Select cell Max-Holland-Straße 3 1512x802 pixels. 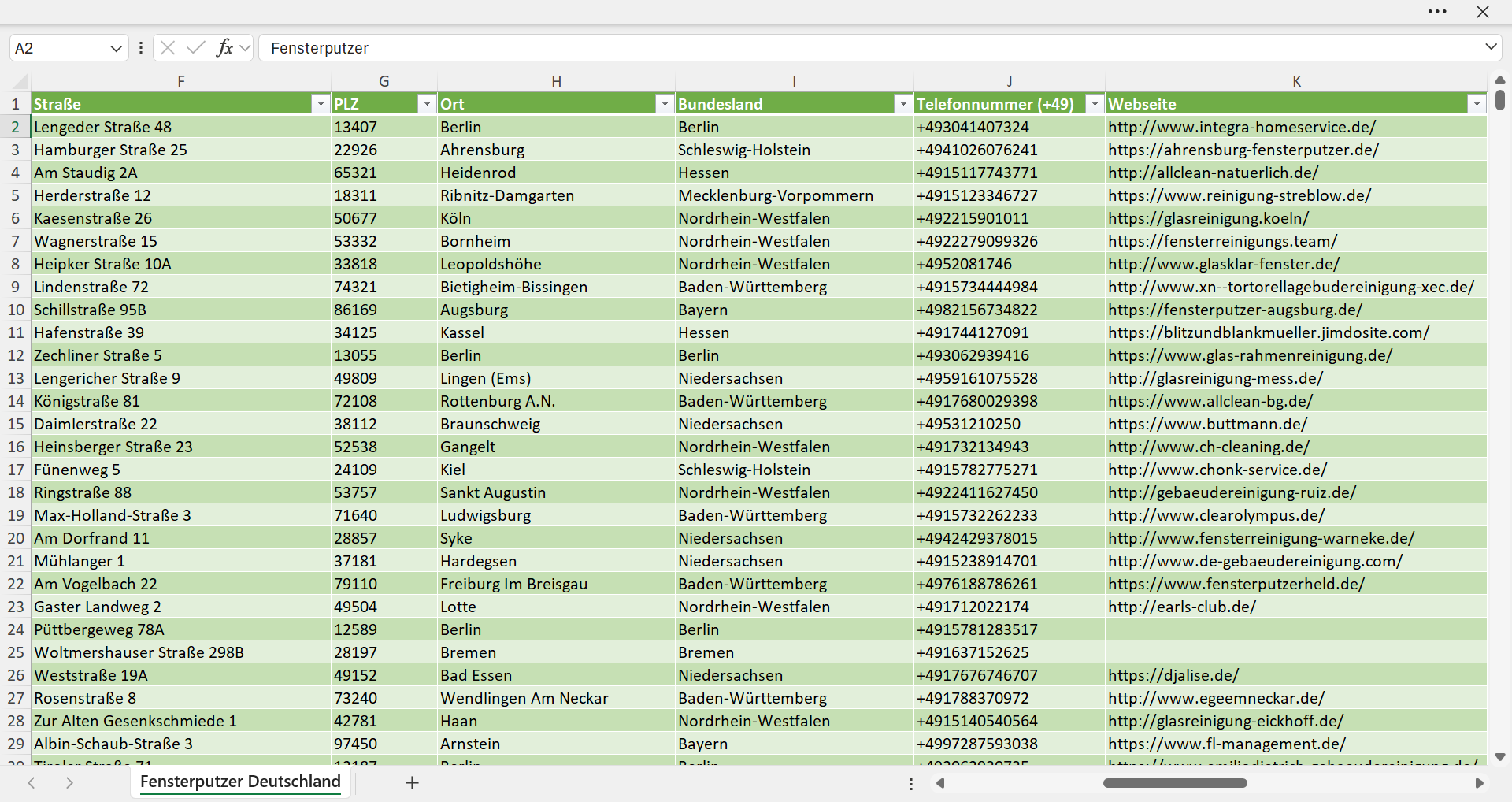(181, 515)
